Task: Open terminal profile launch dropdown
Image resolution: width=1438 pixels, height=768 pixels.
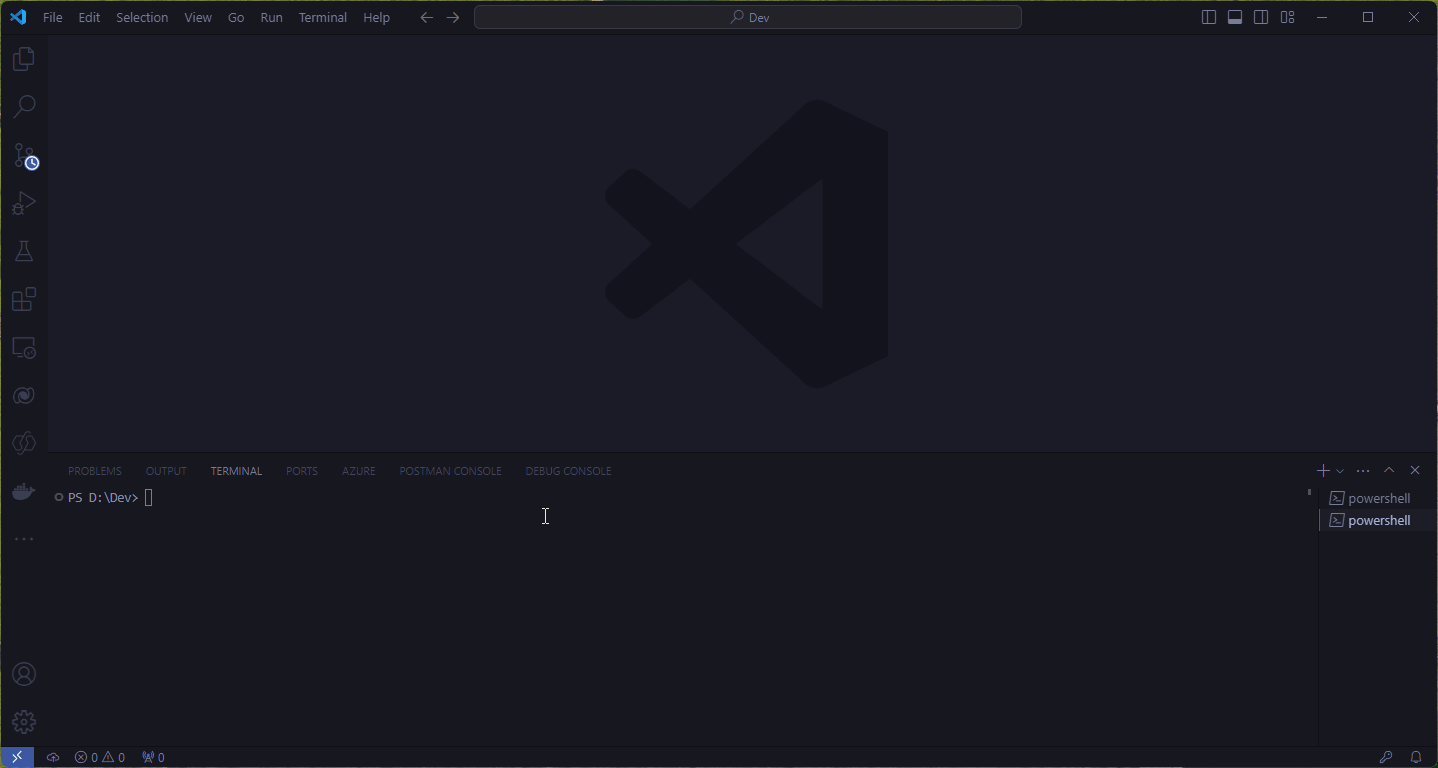Action: tap(1340, 470)
